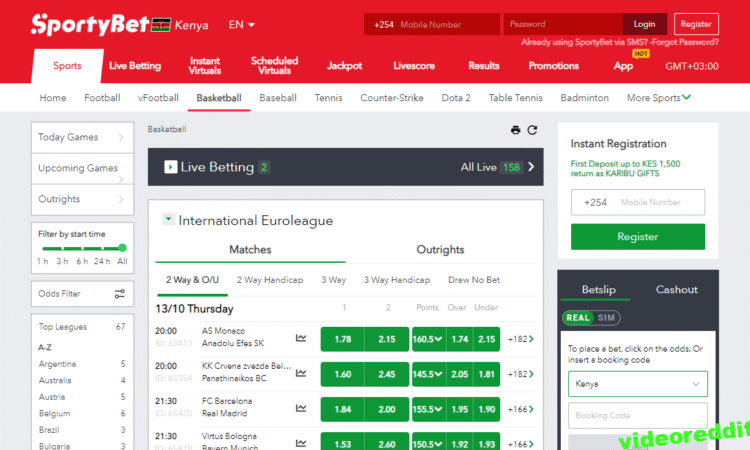Bet on Panathinaikos at 2.45
Image resolution: width=750 pixels, height=450 pixels.
386,374
